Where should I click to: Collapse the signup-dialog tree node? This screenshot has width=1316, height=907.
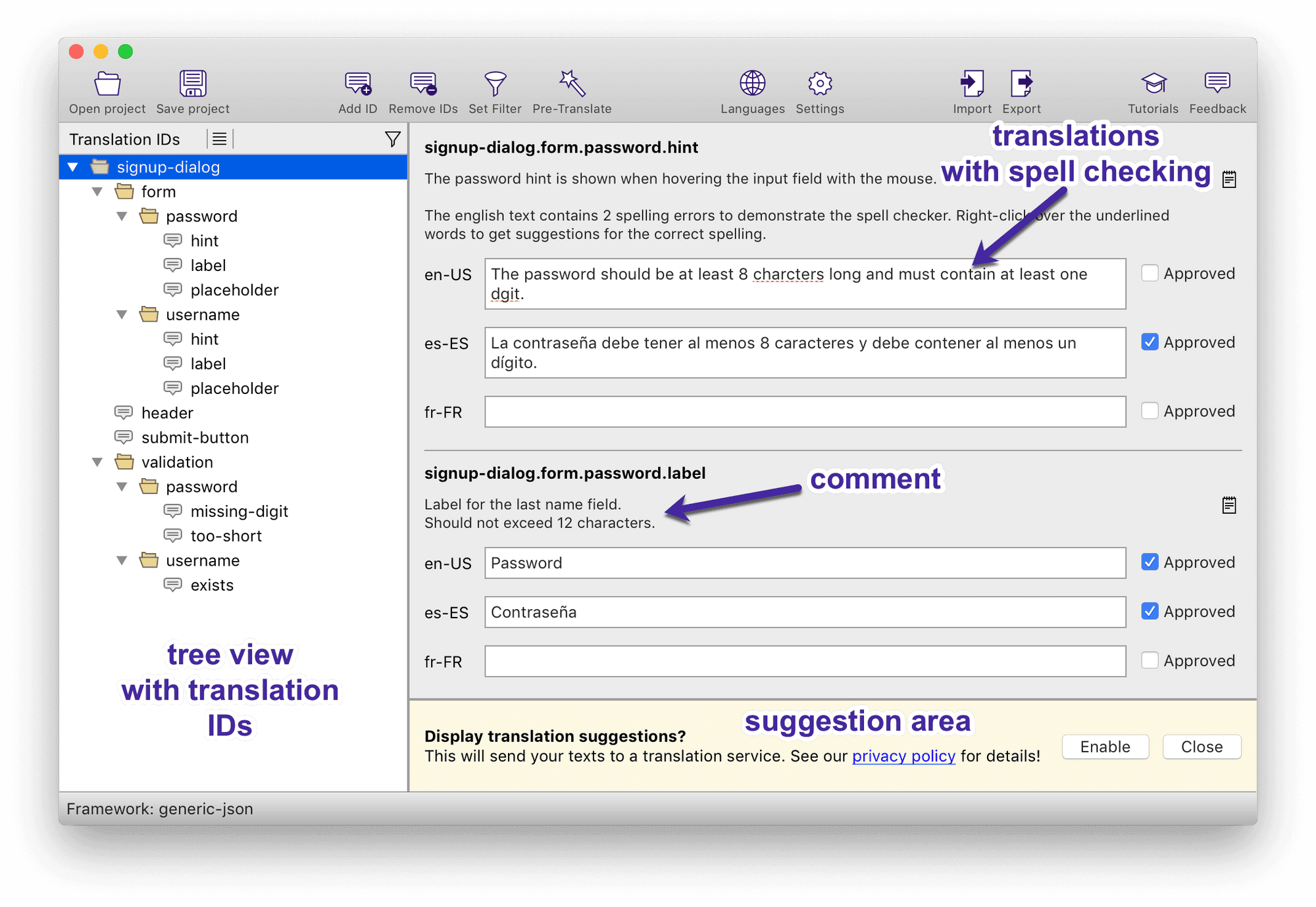click(x=73, y=166)
